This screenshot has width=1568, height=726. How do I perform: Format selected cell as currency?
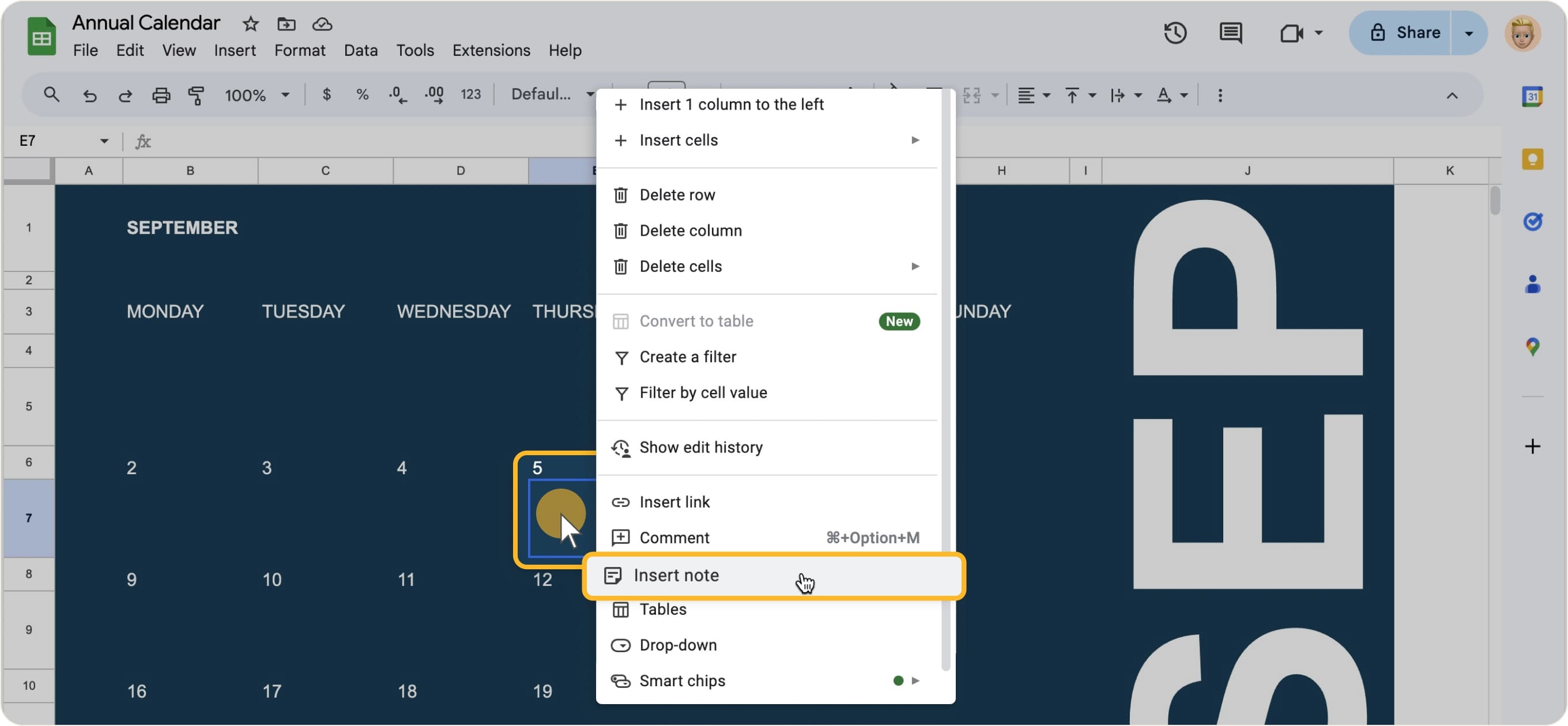point(326,95)
